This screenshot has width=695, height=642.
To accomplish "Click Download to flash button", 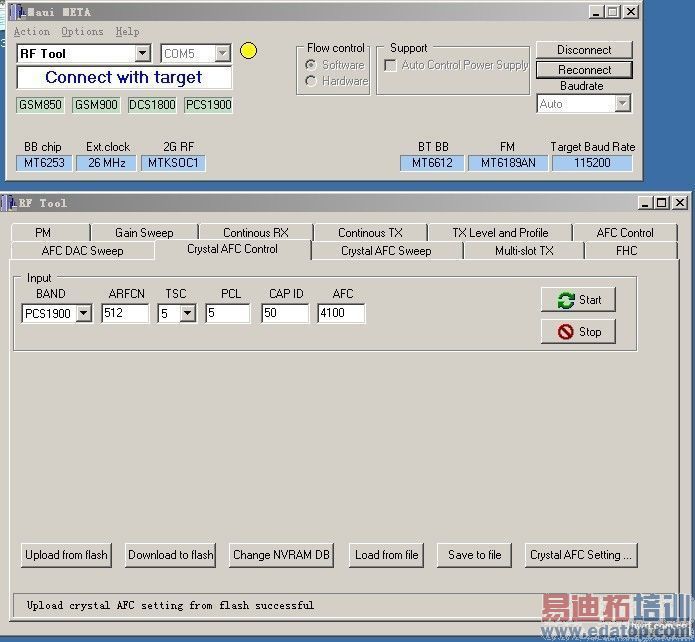I will point(171,555).
